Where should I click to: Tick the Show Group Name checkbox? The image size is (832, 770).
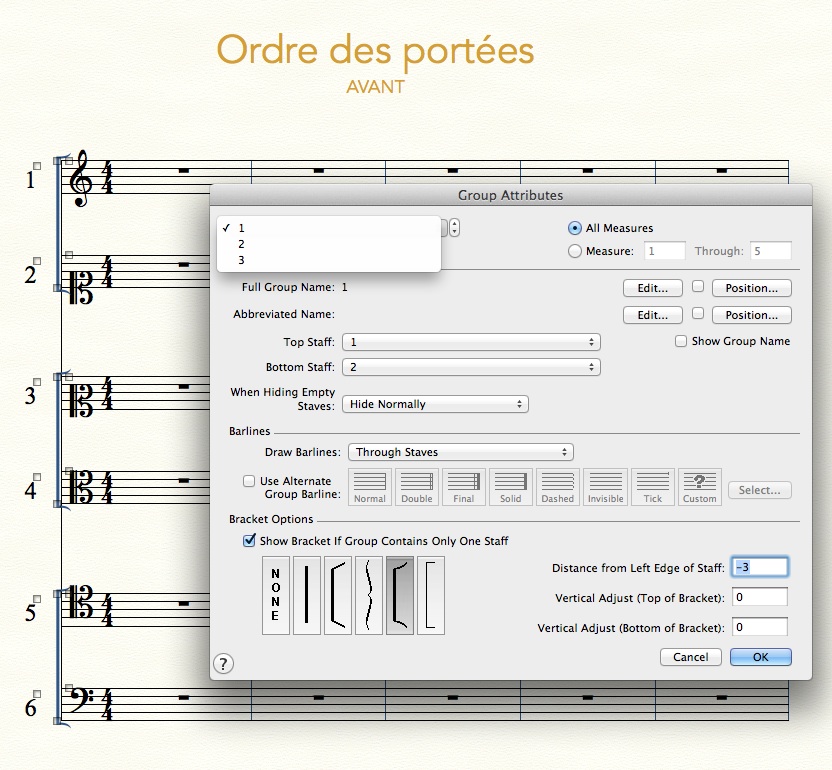point(681,341)
